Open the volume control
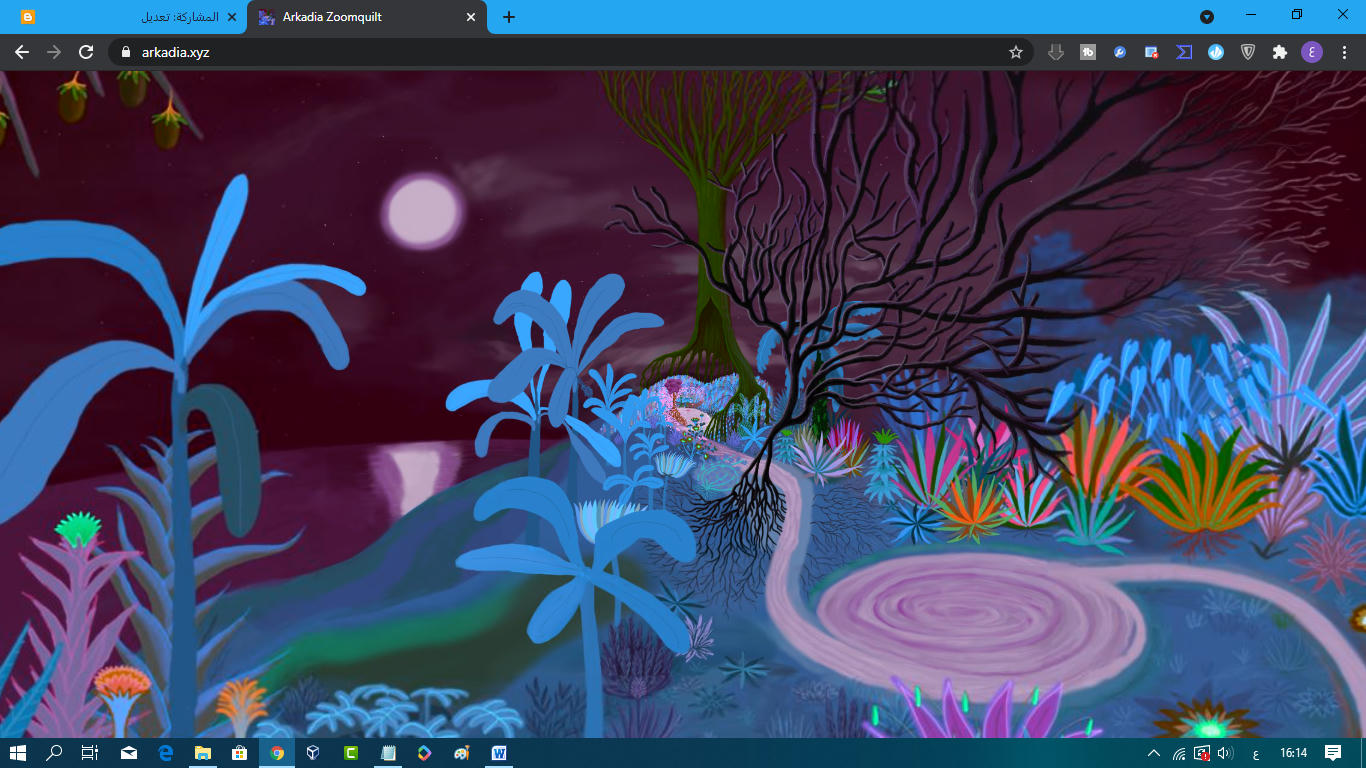 point(1226,753)
